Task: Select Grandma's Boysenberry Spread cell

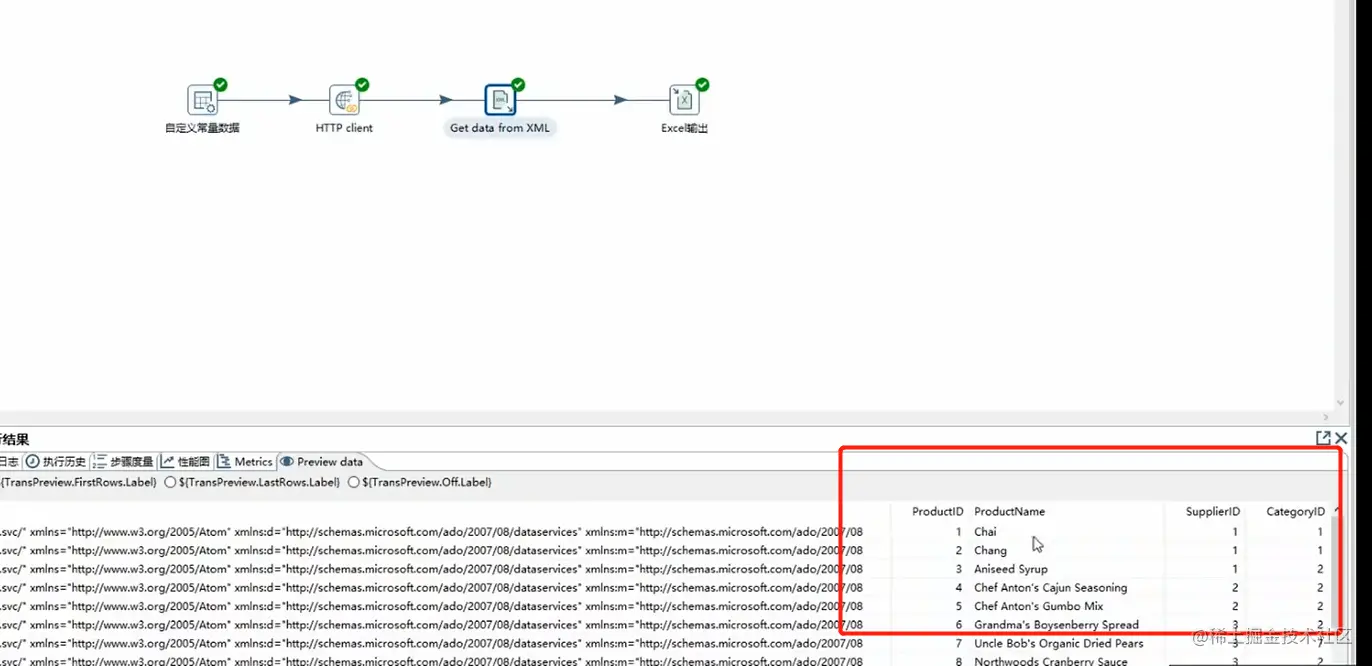Action: pos(1056,625)
